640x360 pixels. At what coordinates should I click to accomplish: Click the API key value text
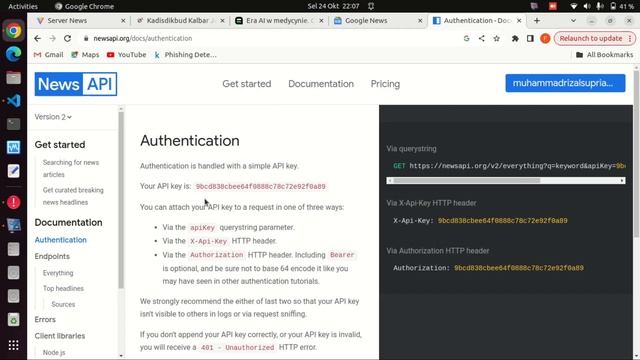(260, 187)
